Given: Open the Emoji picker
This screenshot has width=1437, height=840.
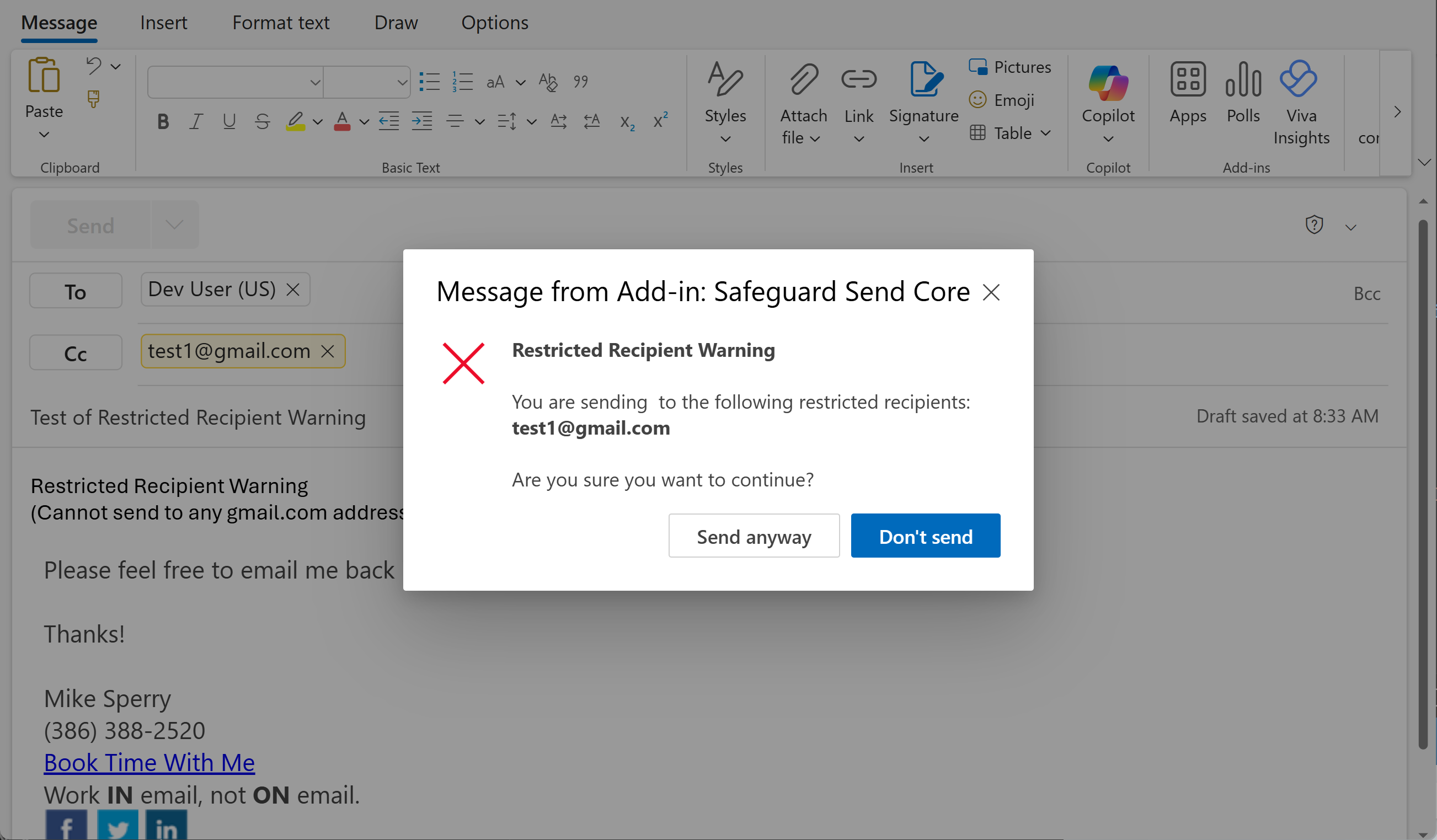Looking at the screenshot, I should click(1001, 100).
